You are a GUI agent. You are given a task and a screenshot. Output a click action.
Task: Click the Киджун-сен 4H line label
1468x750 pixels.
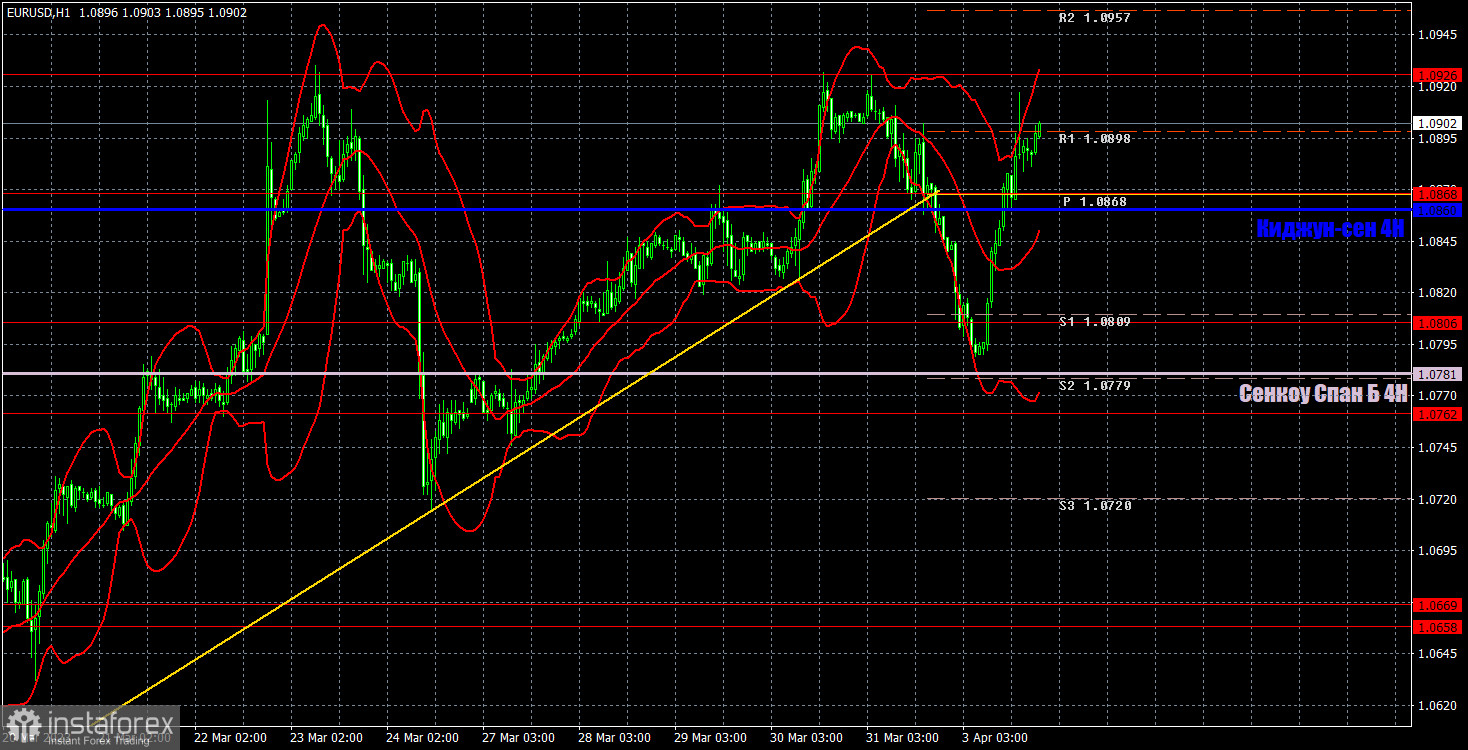coord(1330,228)
